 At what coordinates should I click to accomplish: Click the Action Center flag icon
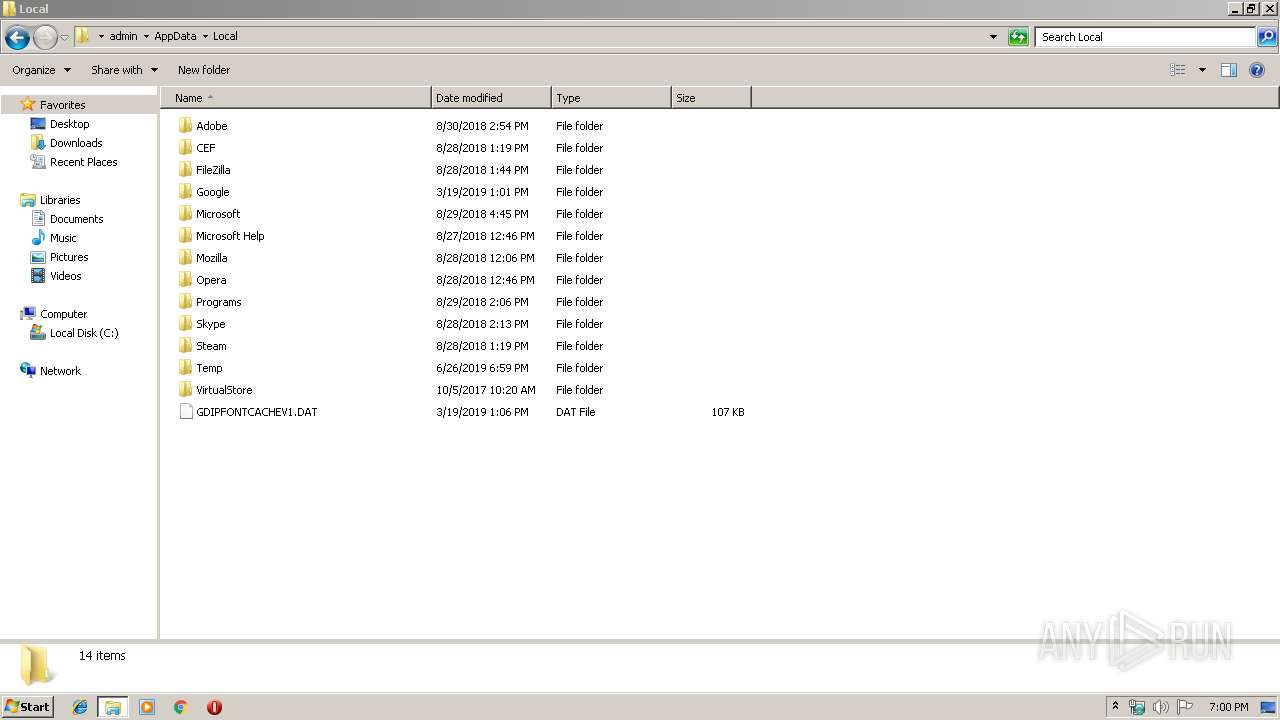pyautogui.click(x=1185, y=707)
